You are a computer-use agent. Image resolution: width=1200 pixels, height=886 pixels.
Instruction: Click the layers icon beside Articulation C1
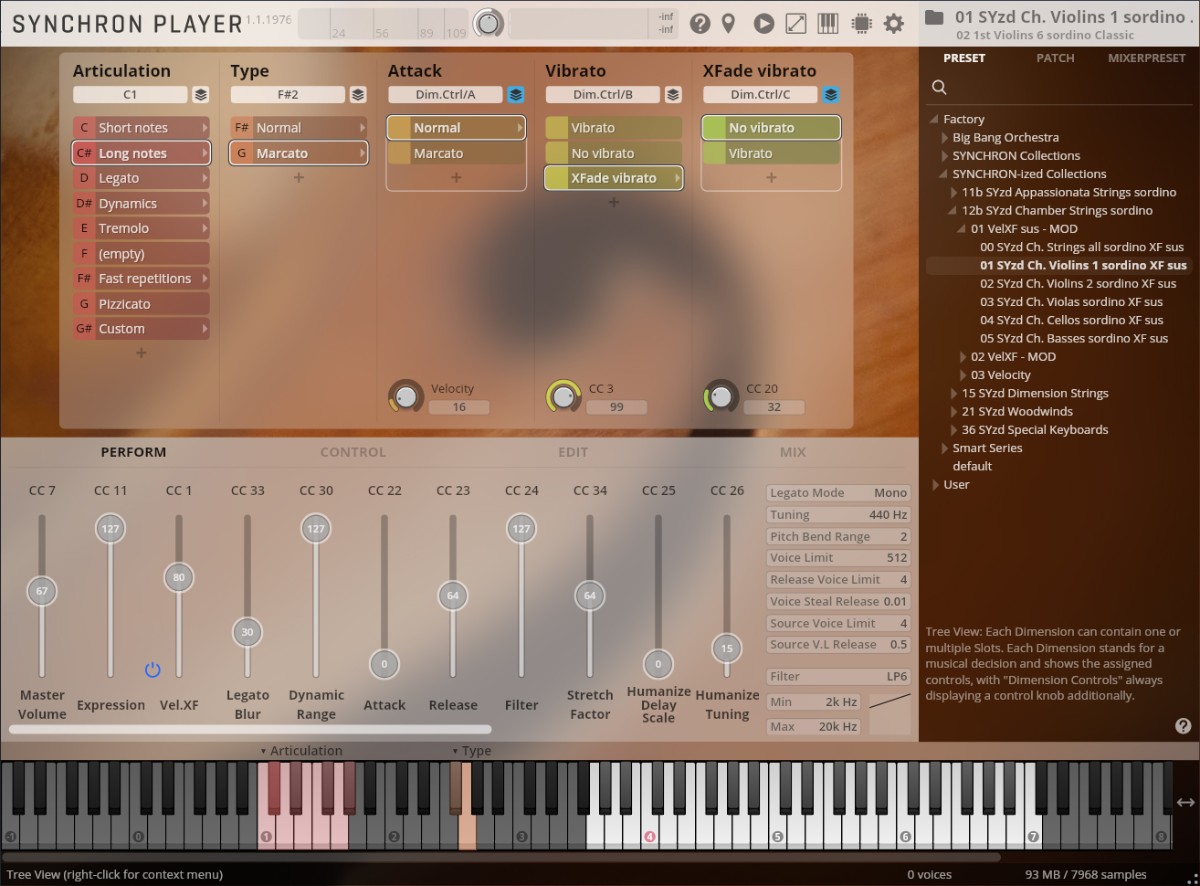pyautogui.click(x=201, y=95)
